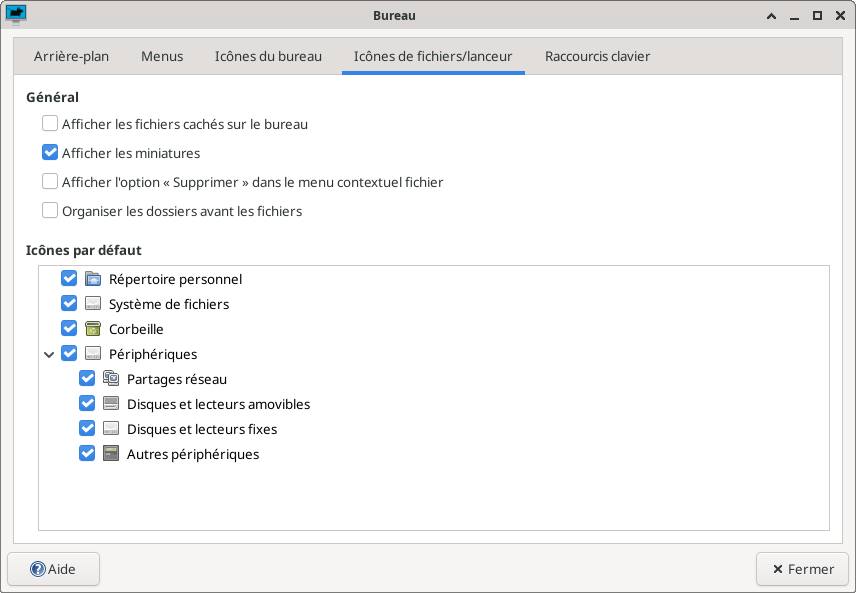This screenshot has width=856, height=593.
Task: Open the Icônes du bureau tab
Action: 268,56
